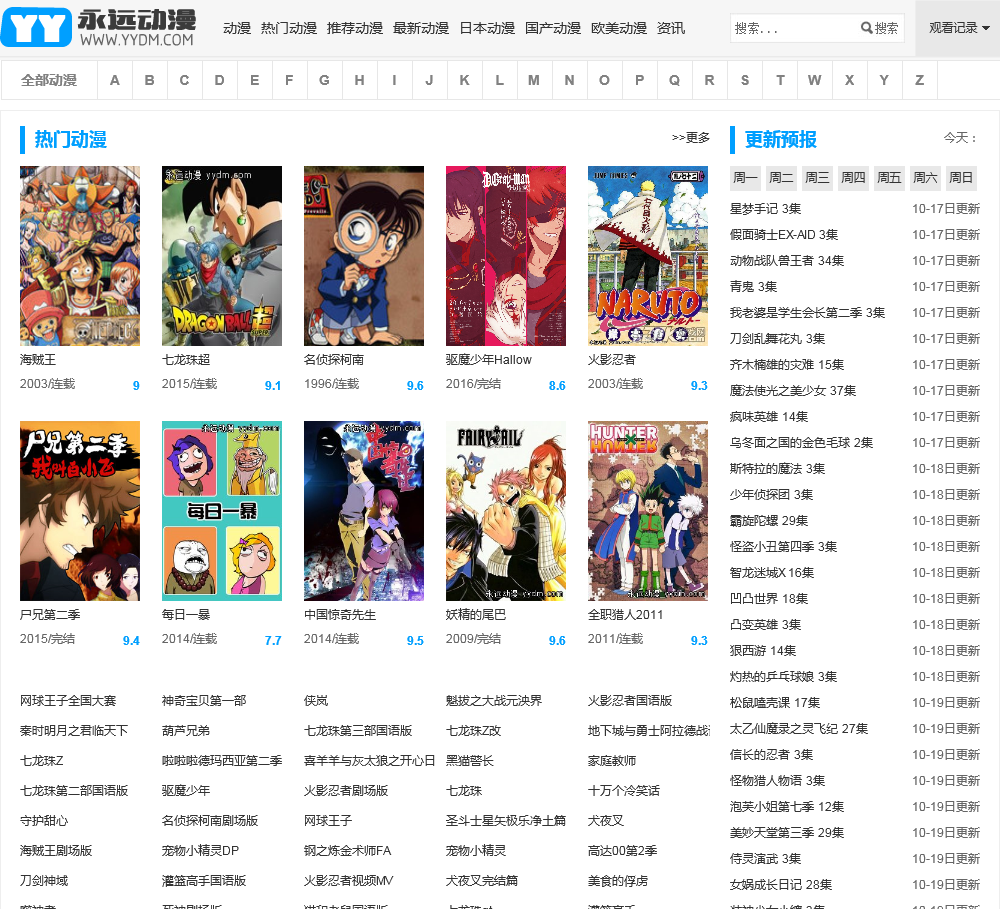The height and width of the screenshot is (909, 1000).
Task: Go to 推荐动漫 in the navigation bar
Action: click(x=355, y=29)
